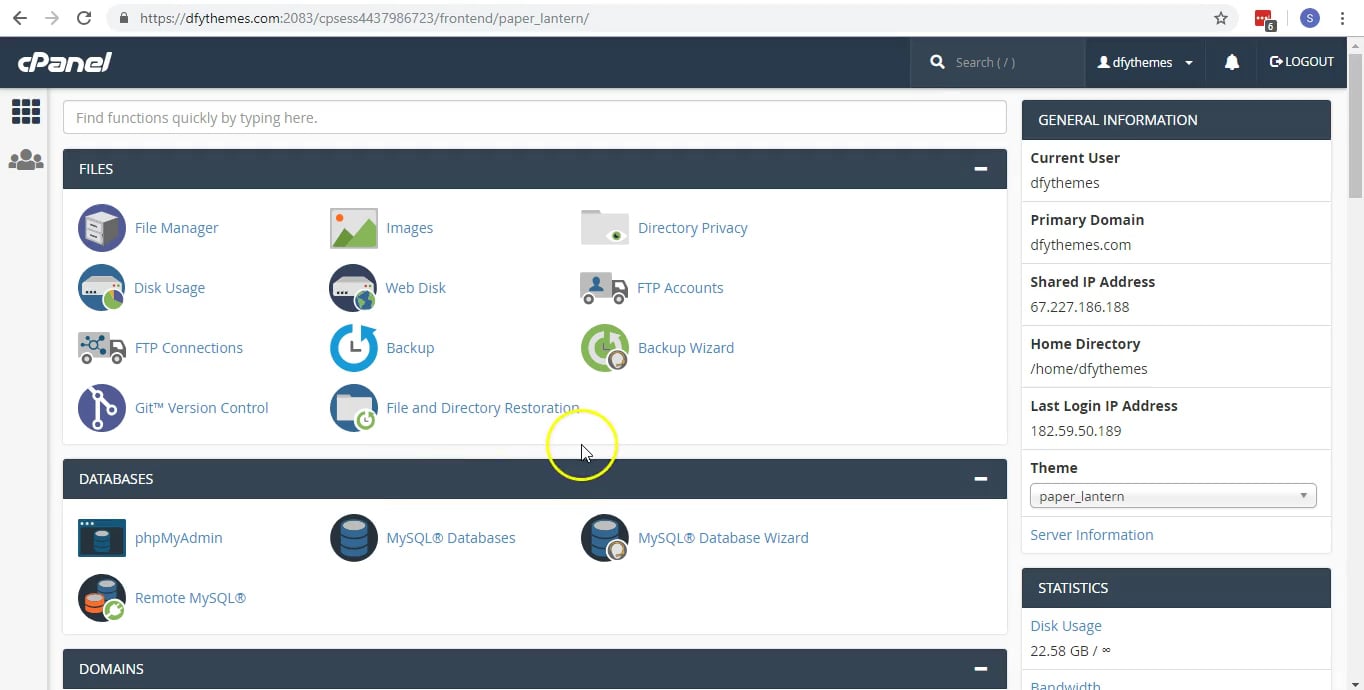Open the File Manager icon
The image size is (1364, 690).
102,228
